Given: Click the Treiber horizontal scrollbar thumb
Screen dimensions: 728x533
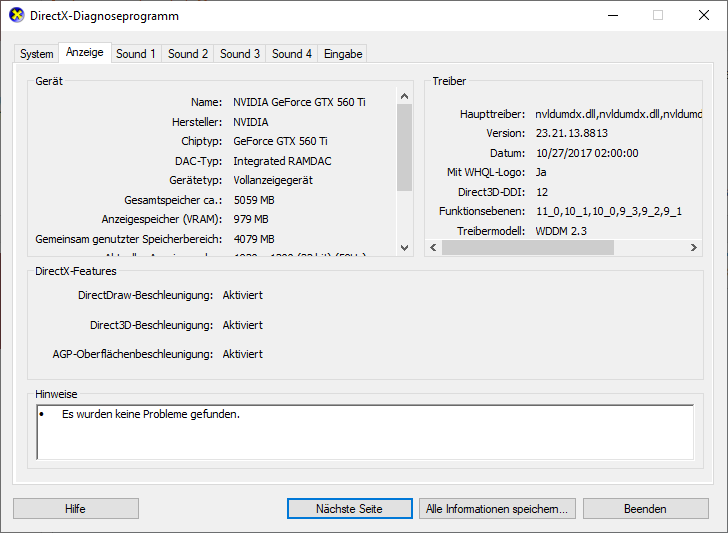Looking at the screenshot, I should tap(527, 247).
